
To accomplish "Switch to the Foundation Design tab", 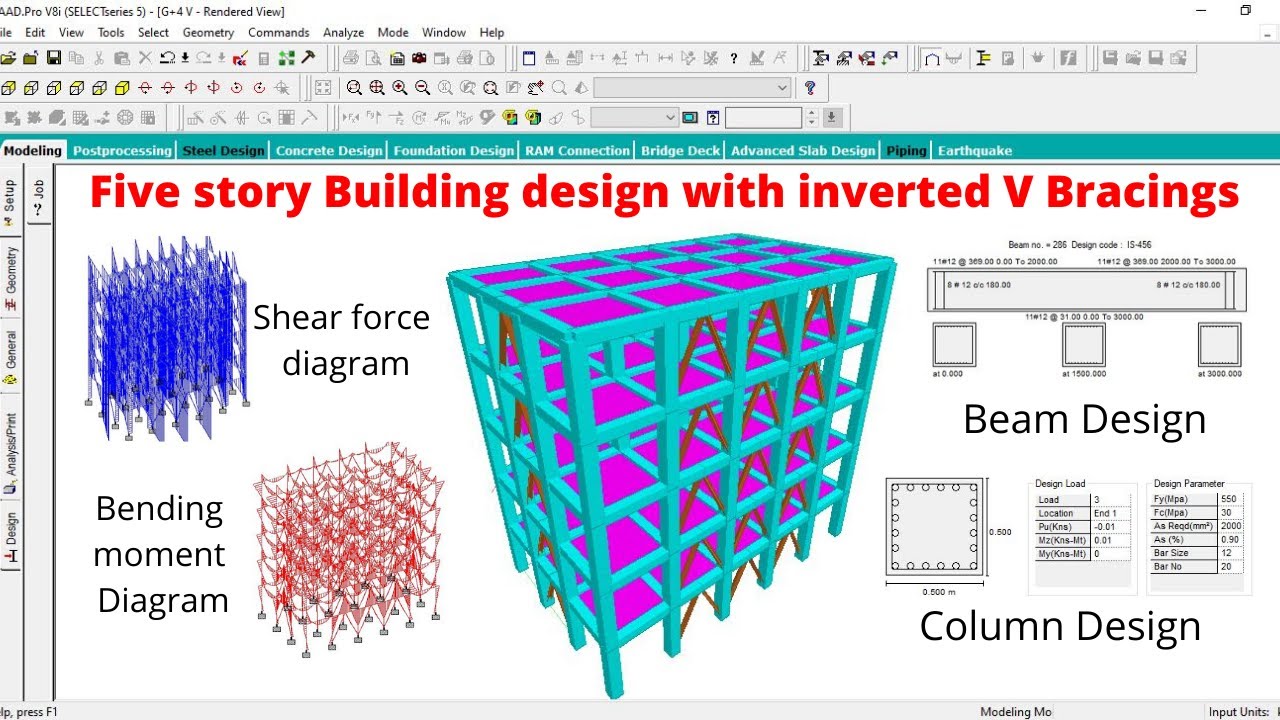I will pos(453,151).
